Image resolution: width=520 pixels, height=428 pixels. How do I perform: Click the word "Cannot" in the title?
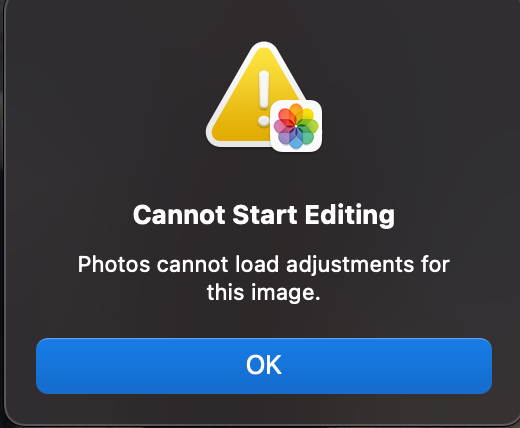click(179, 215)
